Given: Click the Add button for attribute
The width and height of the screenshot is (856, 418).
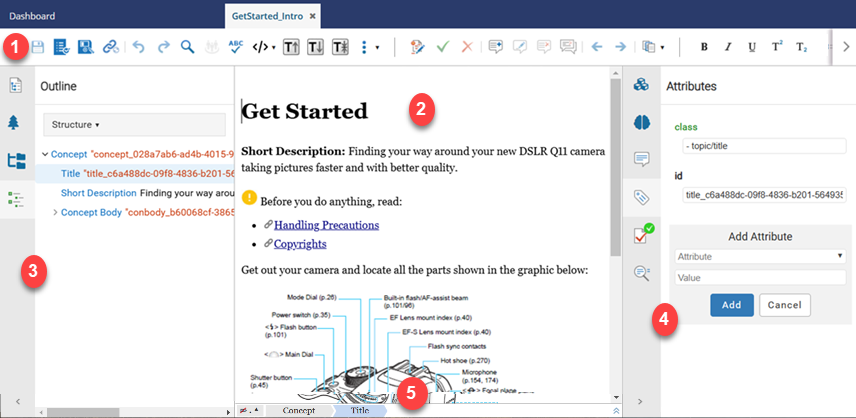Looking at the screenshot, I should [x=731, y=305].
